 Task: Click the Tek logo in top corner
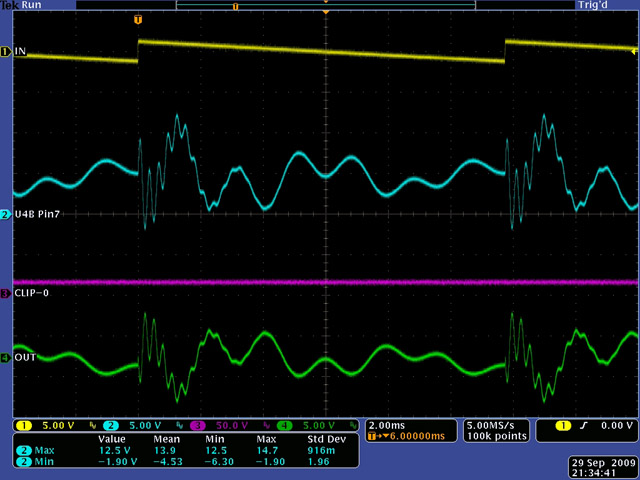click(x=9, y=5)
